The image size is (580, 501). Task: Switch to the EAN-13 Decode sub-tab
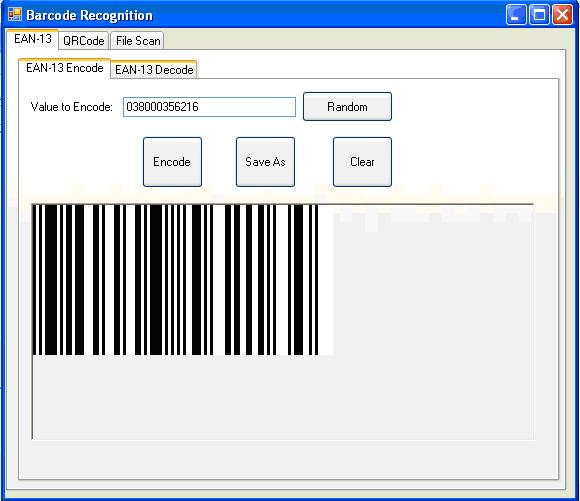click(x=154, y=70)
